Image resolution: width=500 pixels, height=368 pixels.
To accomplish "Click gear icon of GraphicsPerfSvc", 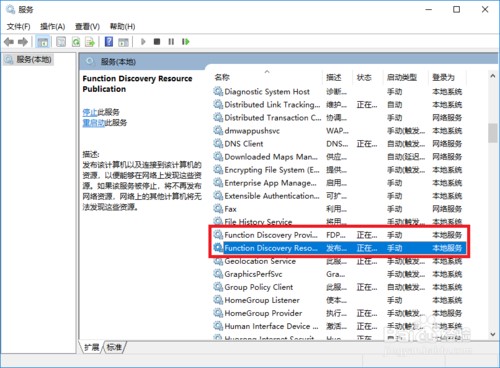I will pyautogui.click(x=218, y=274).
